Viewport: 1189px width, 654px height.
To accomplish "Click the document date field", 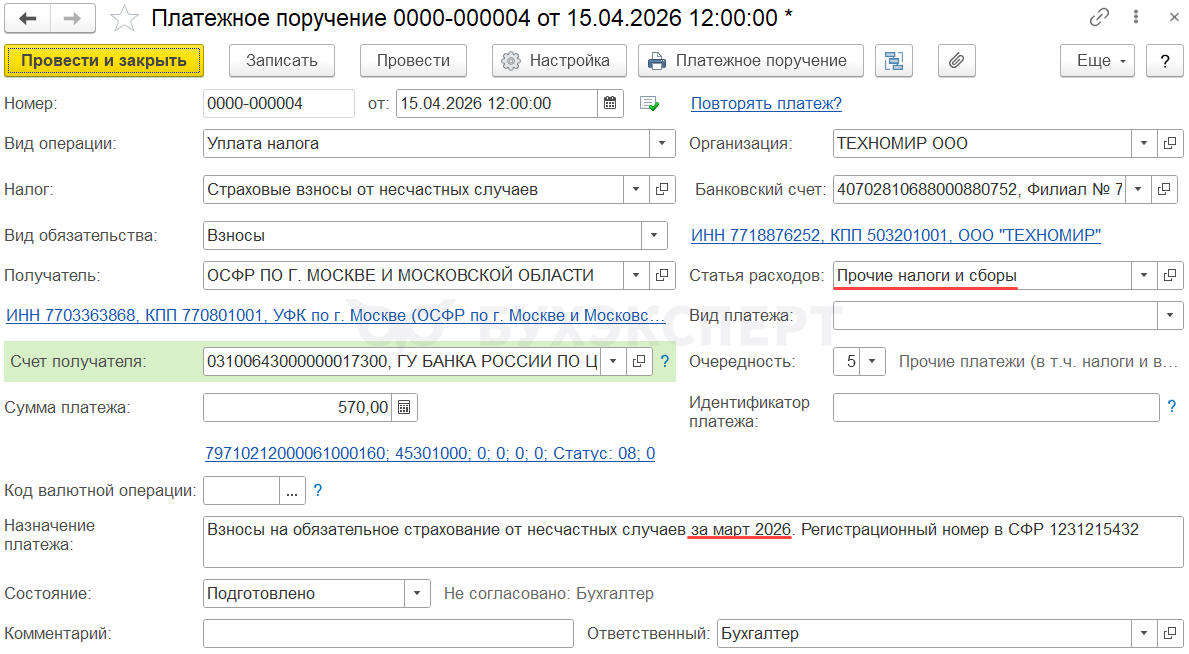I will (x=497, y=104).
